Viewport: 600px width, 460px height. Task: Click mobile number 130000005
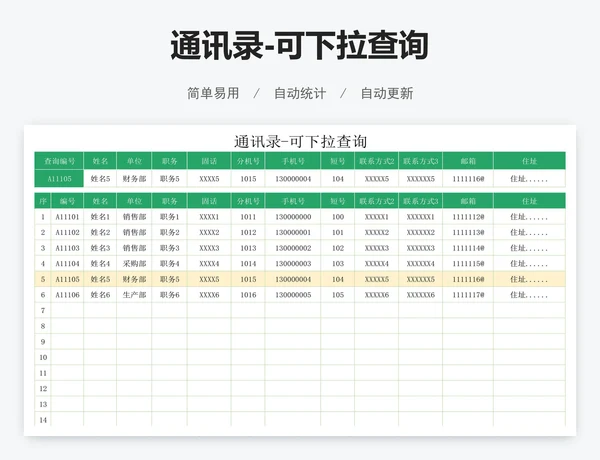point(293,295)
